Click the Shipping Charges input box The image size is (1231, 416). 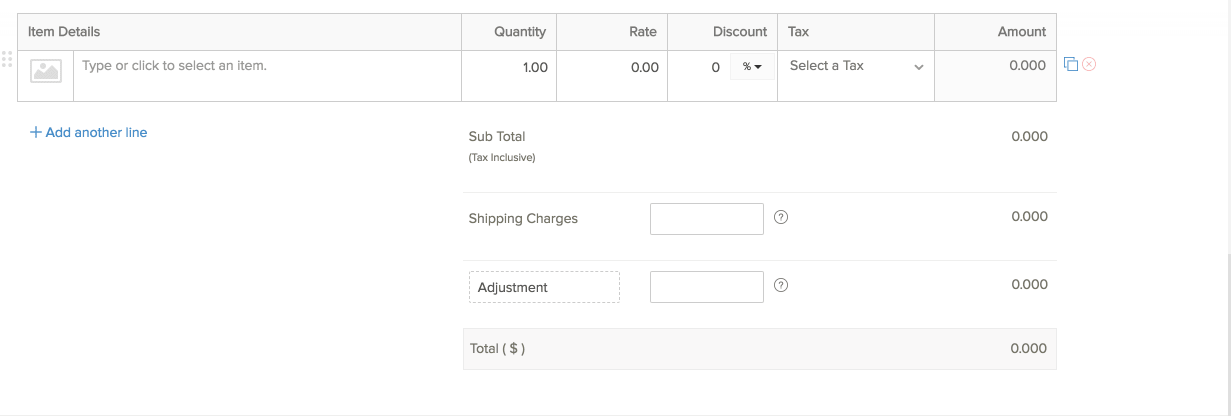pyautogui.click(x=706, y=218)
